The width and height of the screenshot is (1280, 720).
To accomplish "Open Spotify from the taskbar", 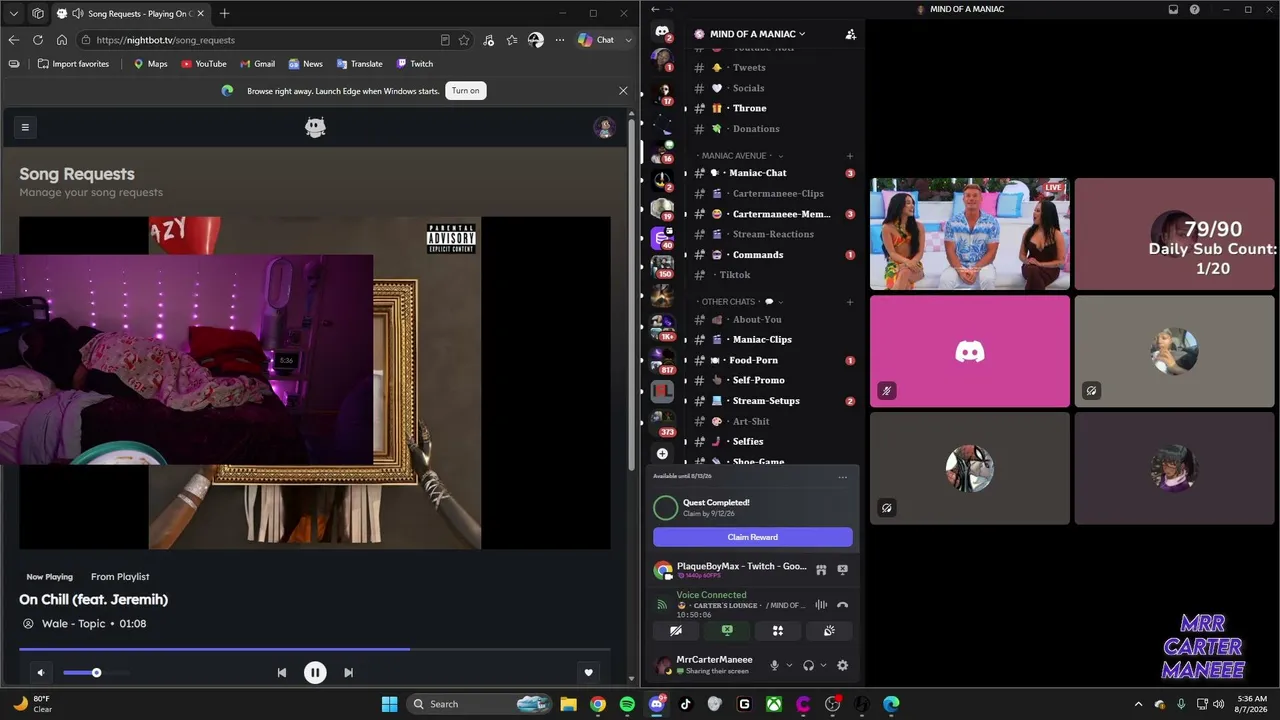I will [627, 704].
